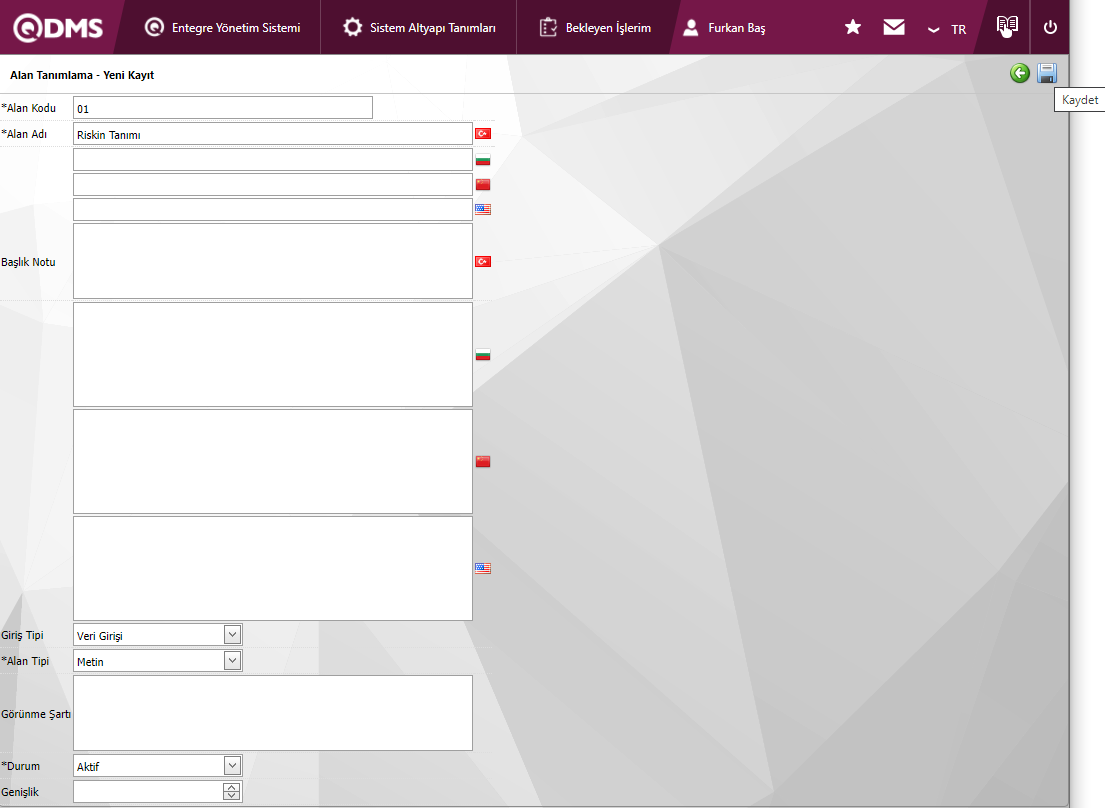Click US flag beside Alan Adı
This screenshot has height=808, width=1105.
click(x=483, y=209)
